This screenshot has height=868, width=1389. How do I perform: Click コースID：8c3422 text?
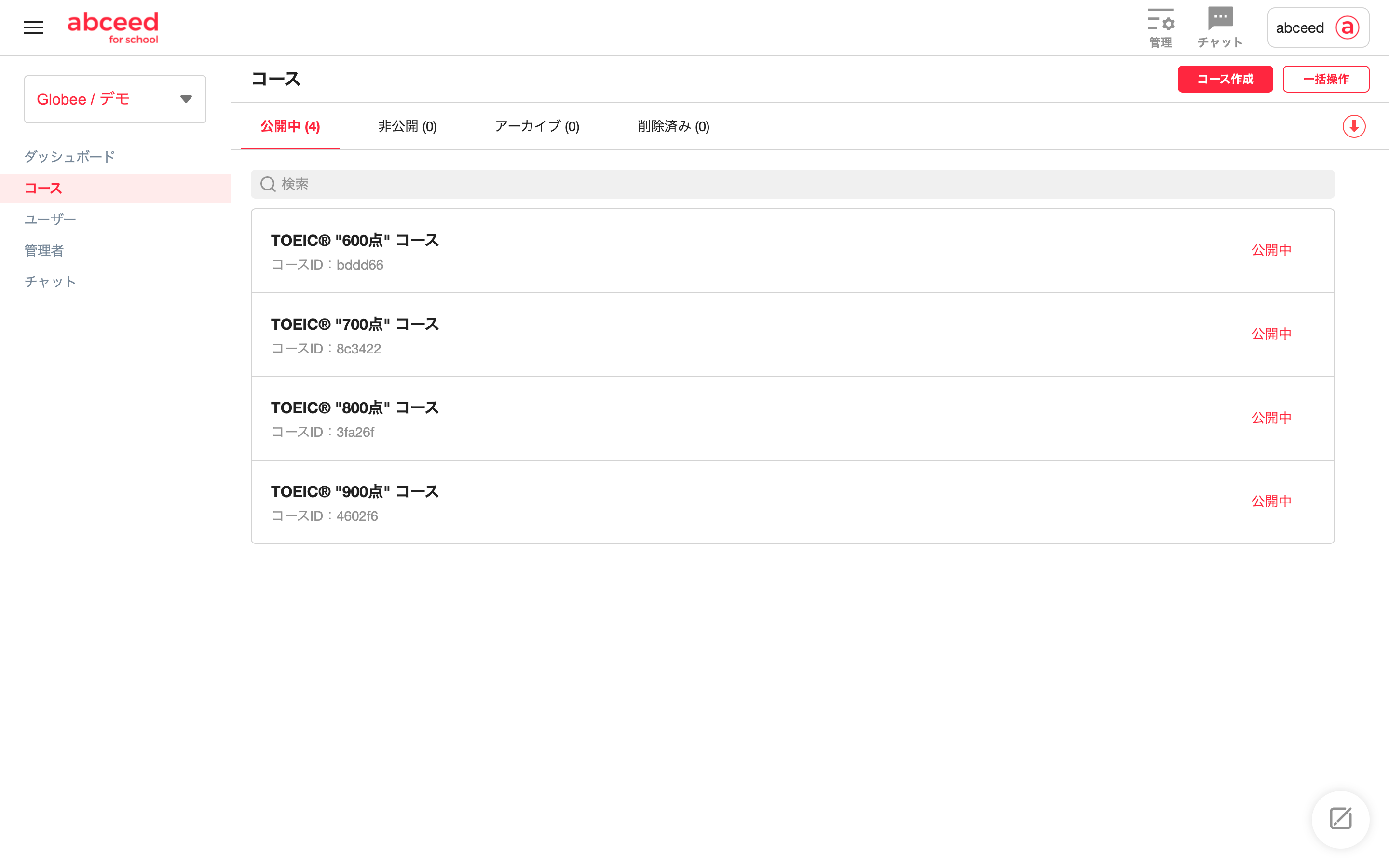(326, 349)
